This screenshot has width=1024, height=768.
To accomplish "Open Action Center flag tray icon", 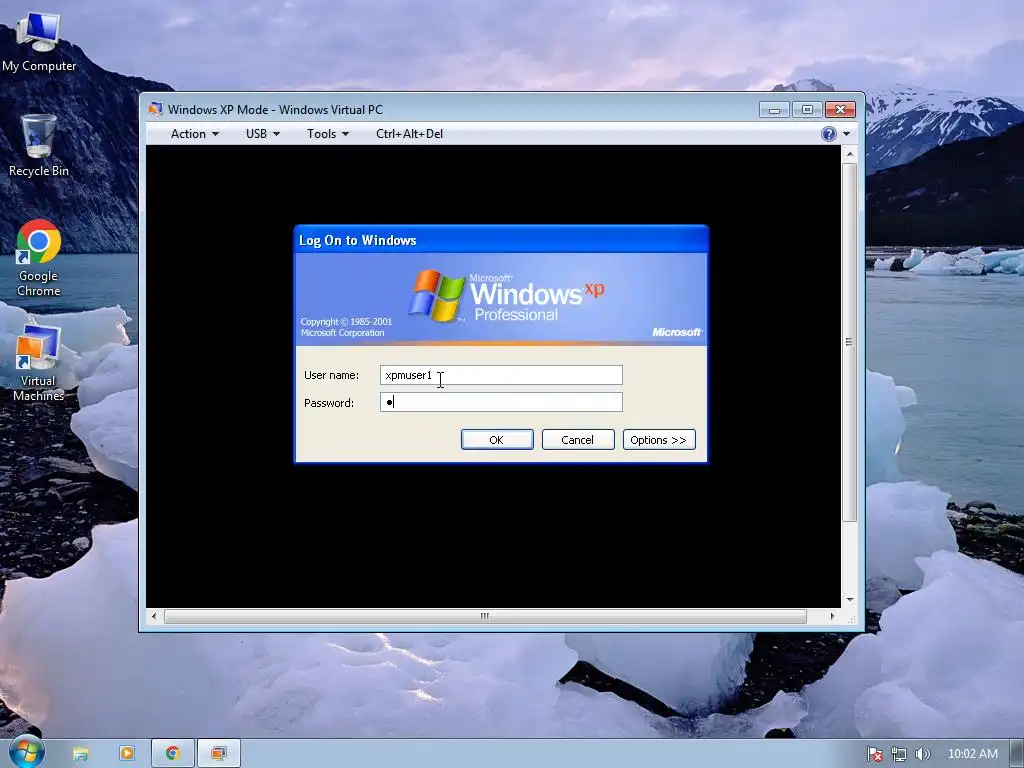I will click(x=874, y=754).
